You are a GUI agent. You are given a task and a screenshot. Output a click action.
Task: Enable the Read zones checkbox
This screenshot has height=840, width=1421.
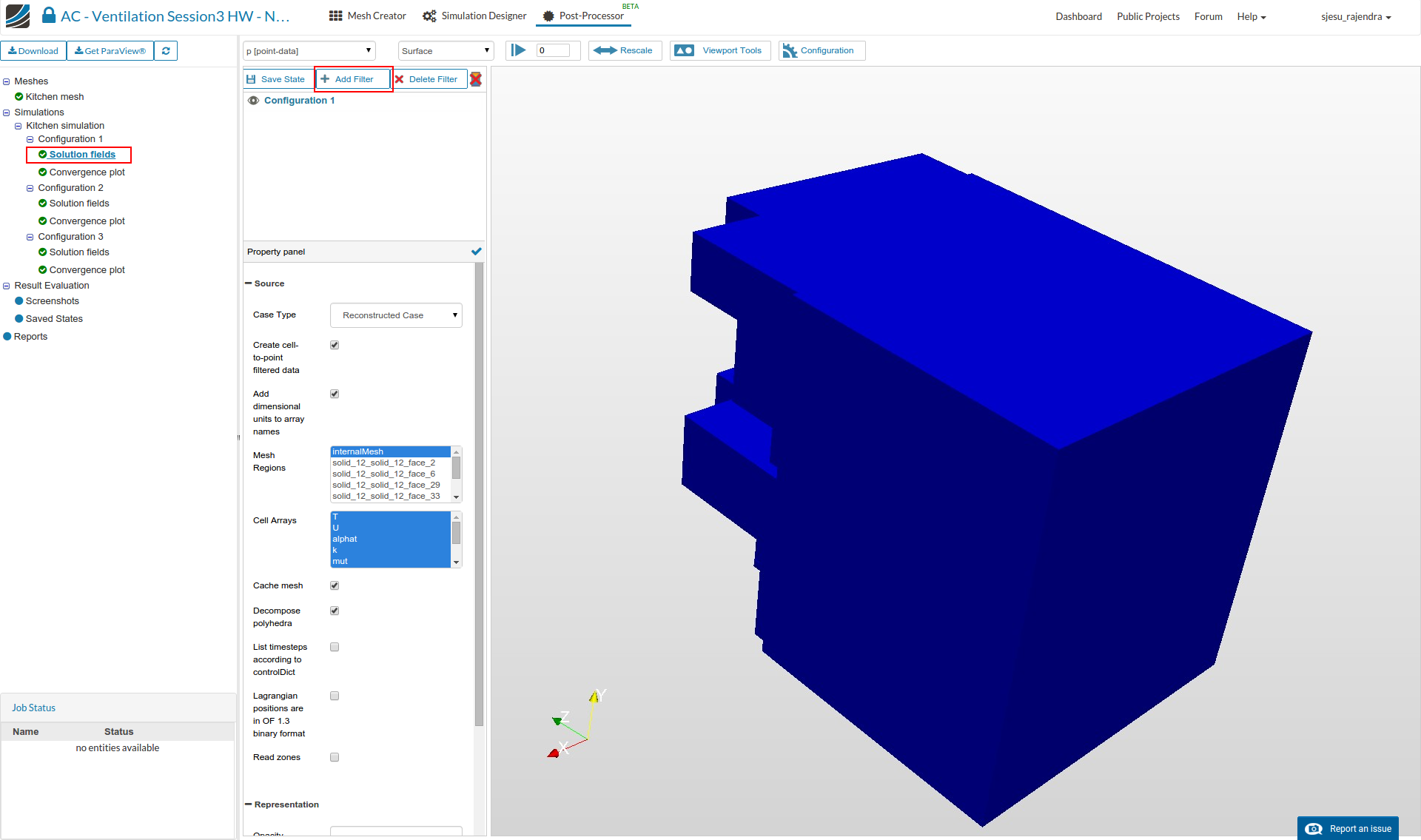pyautogui.click(x=335, y=757)
